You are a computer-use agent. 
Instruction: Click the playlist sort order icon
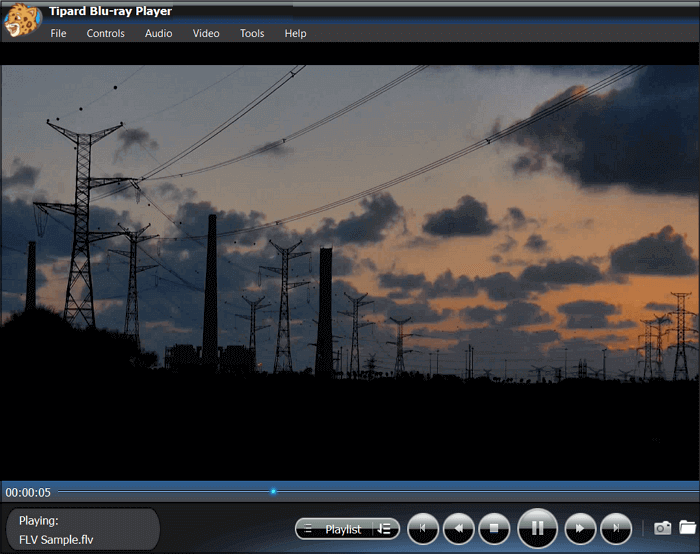[384, 529]
